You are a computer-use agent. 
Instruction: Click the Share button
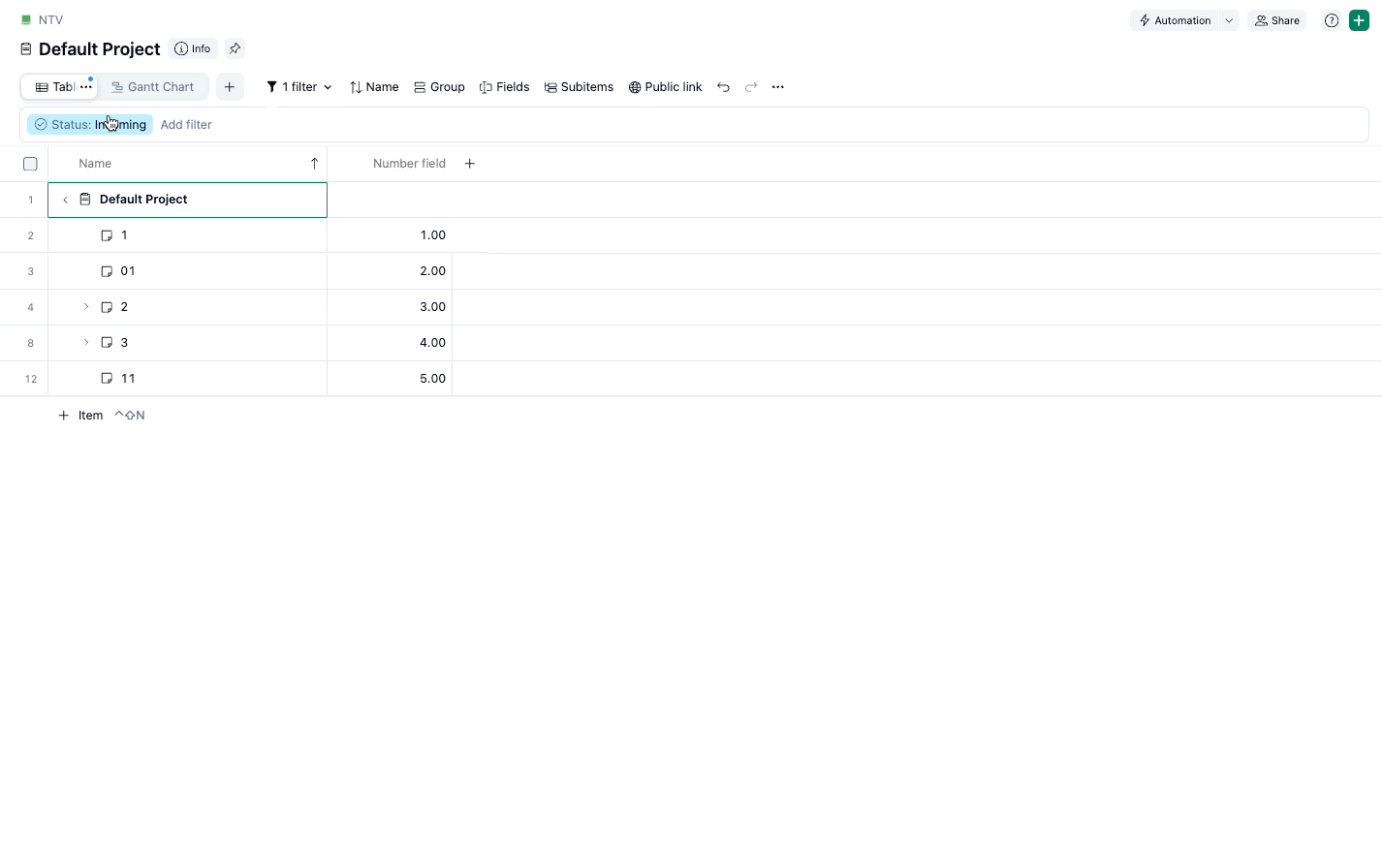[1276, 19]
